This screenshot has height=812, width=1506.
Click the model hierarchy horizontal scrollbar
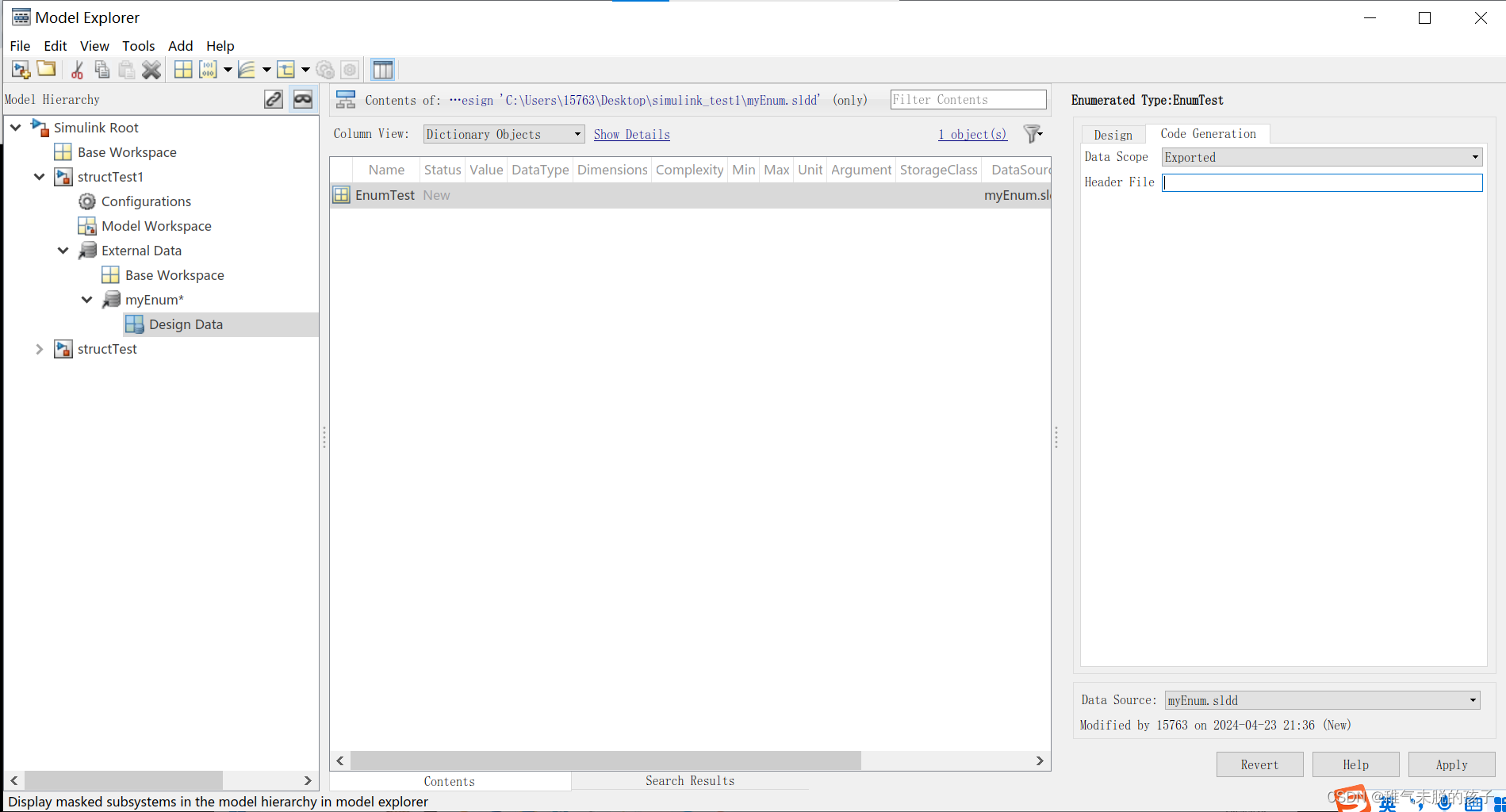point(124,780)
